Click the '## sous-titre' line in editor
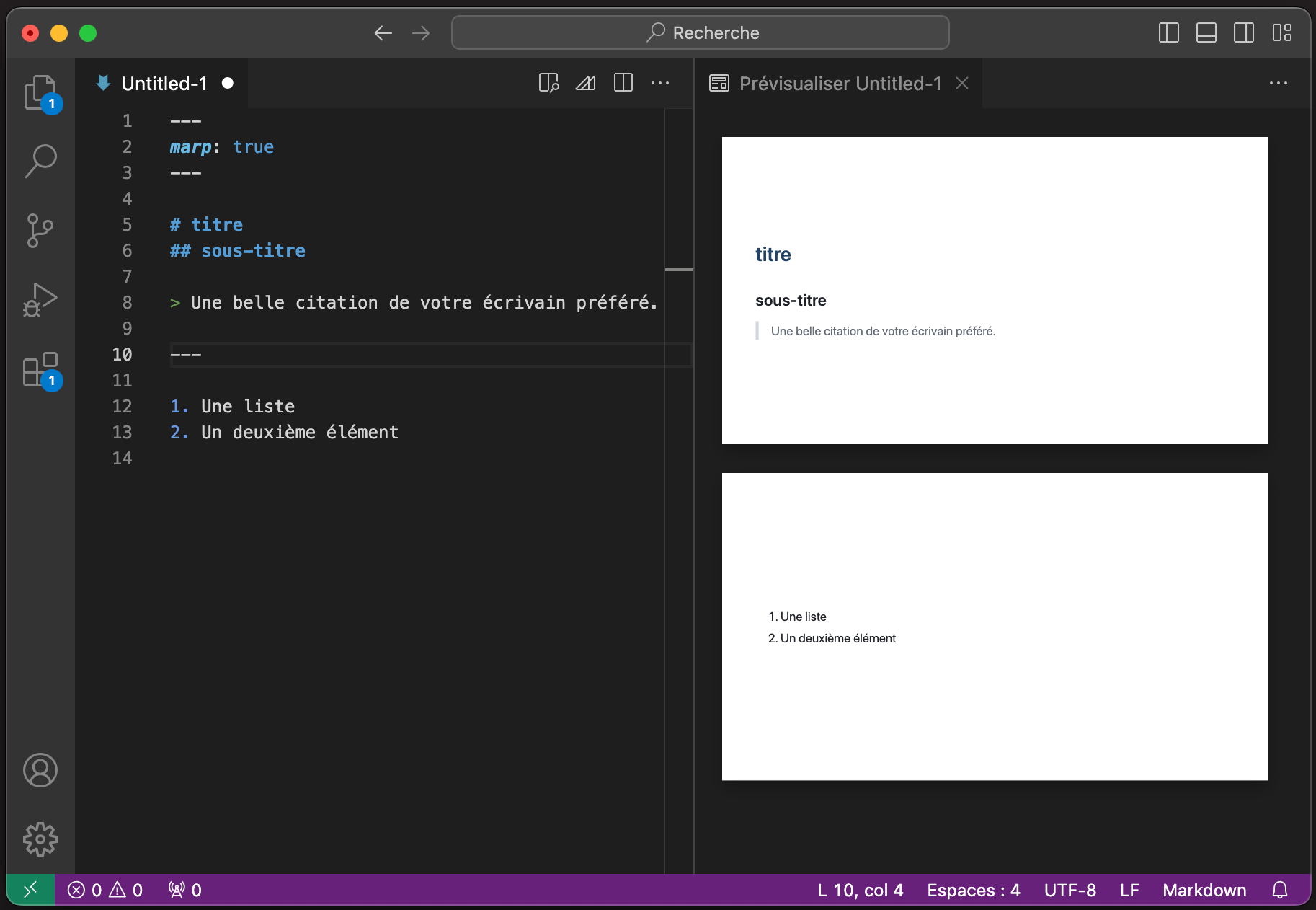1316x910 pixels. (238, 251)
